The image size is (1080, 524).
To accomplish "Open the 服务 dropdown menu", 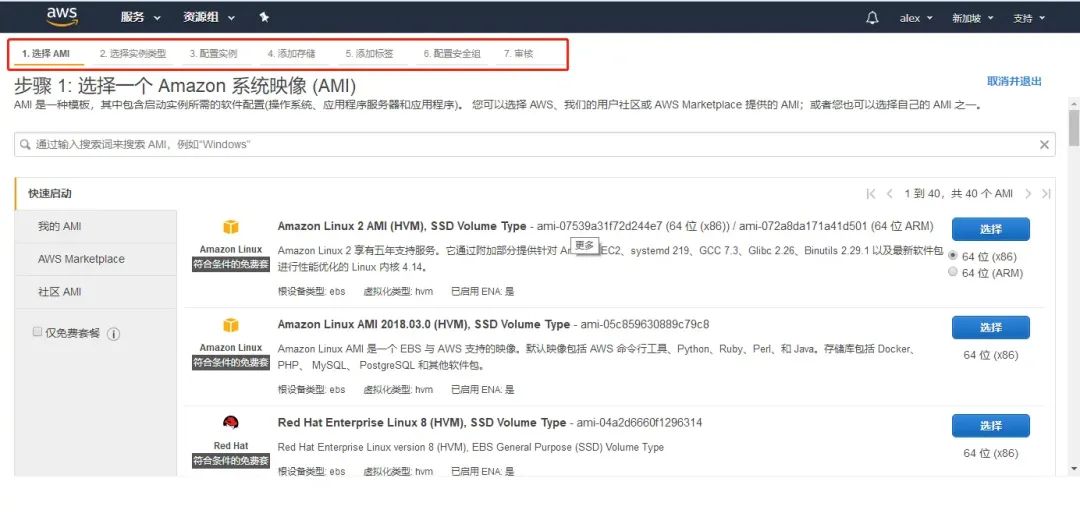I will click(141, 17).
